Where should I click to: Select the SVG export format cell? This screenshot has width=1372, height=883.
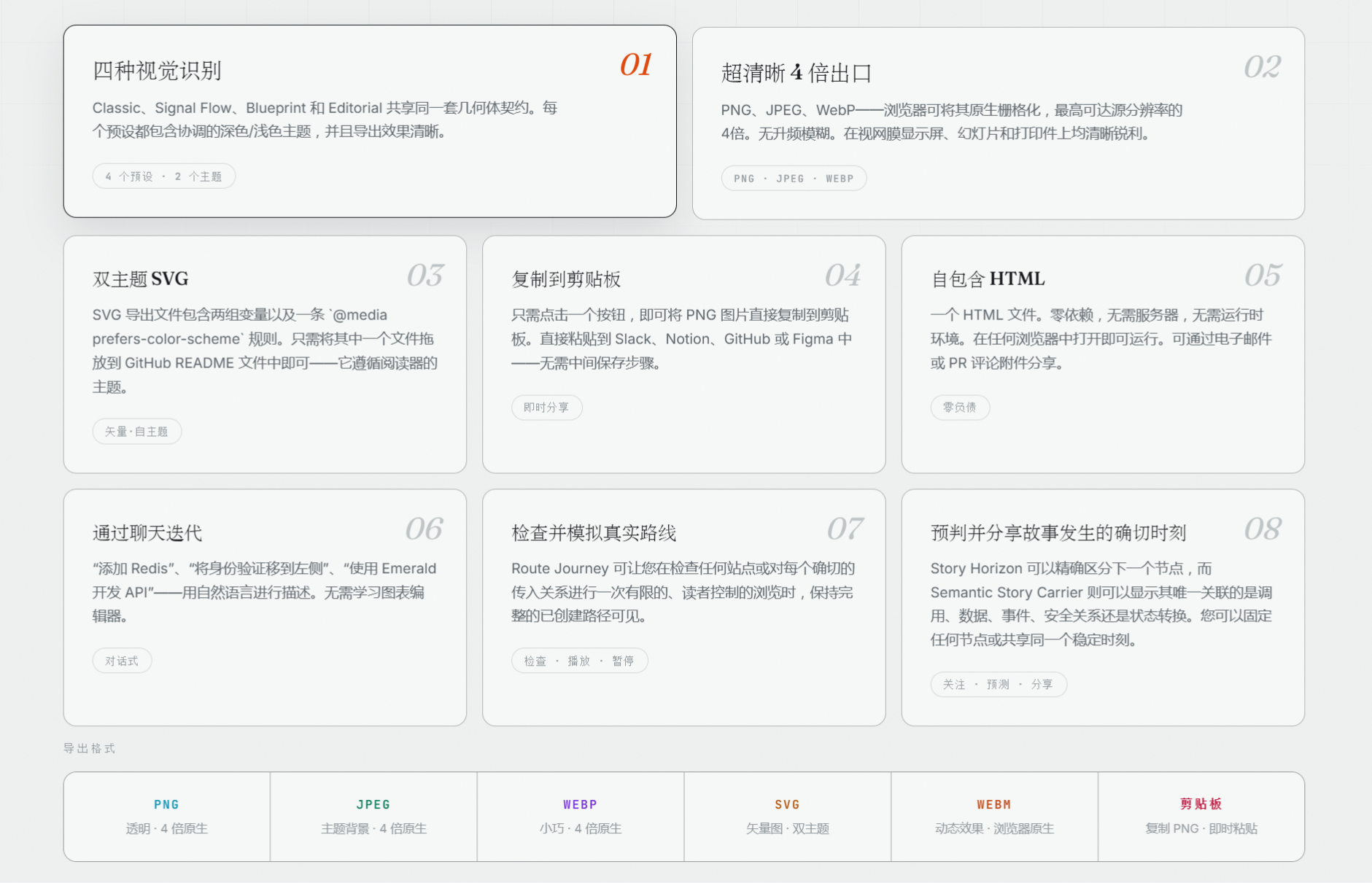click(788, 817)
